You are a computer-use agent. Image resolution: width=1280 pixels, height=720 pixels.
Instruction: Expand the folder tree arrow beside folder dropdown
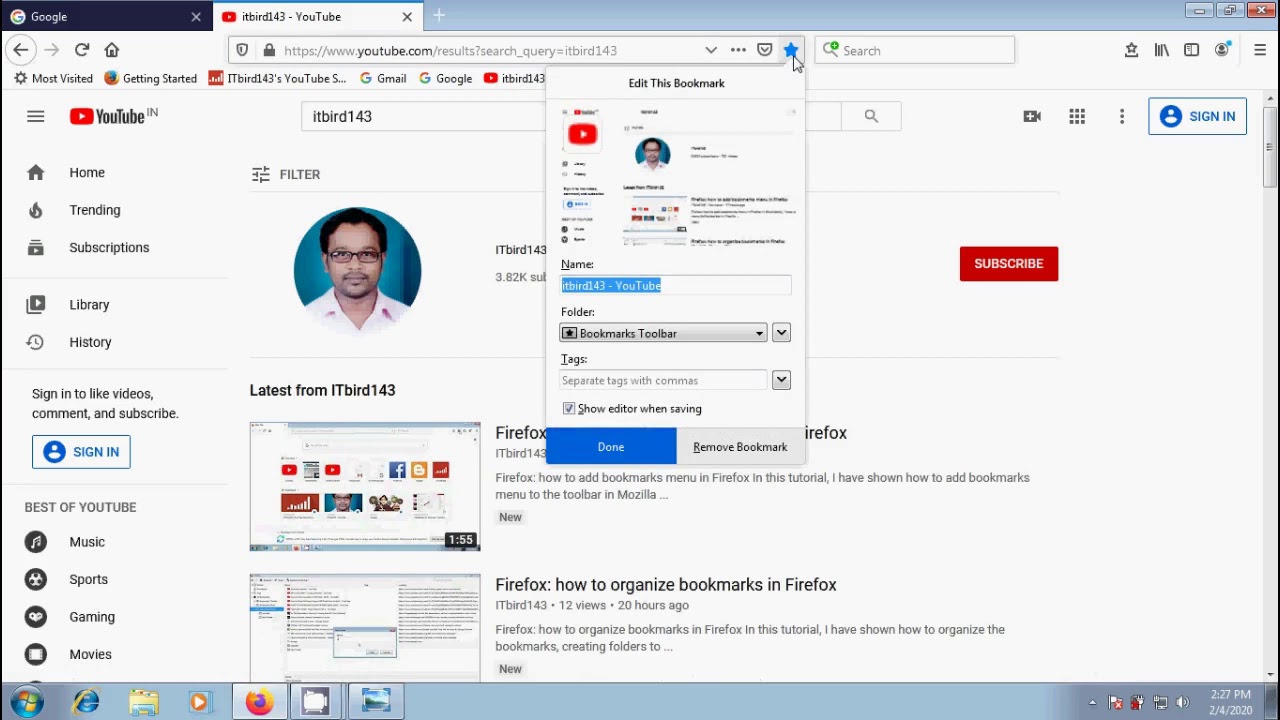(781, 333)
